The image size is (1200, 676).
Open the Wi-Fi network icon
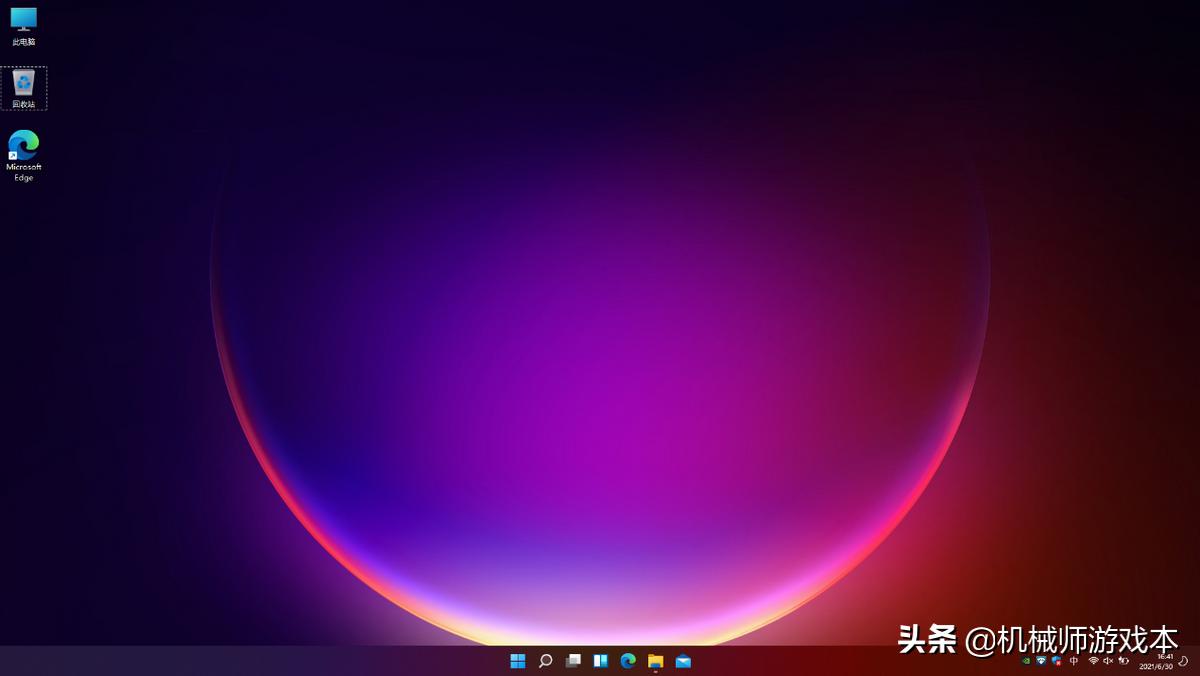[x=1094, y=661]
